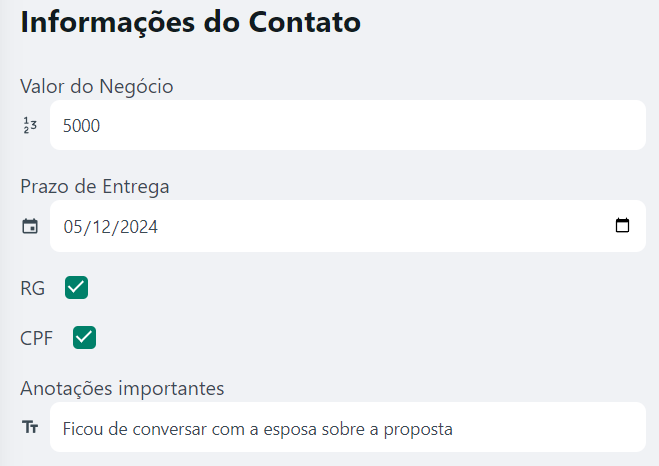
Task: Click the text icon beside Anotações importantes
Action: pyautogui.click(x=30, y=428)
